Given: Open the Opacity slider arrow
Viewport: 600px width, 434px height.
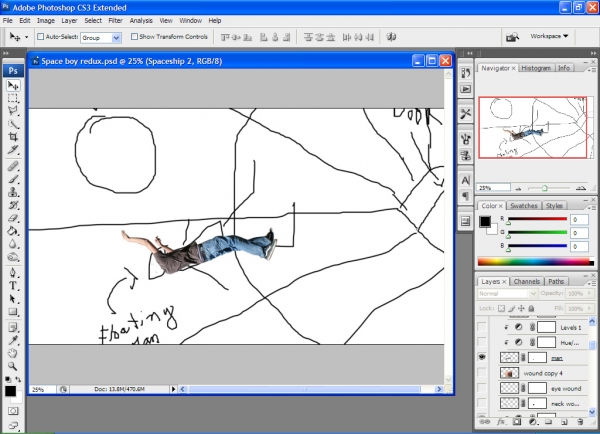Looking at the screenshot, I should pyautogui.click(x=589, y=294).
